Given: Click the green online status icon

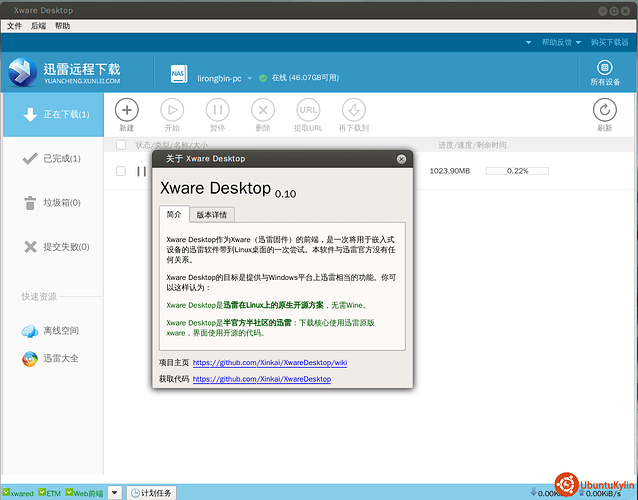Looking at the screenshot, I should point(263,78).
